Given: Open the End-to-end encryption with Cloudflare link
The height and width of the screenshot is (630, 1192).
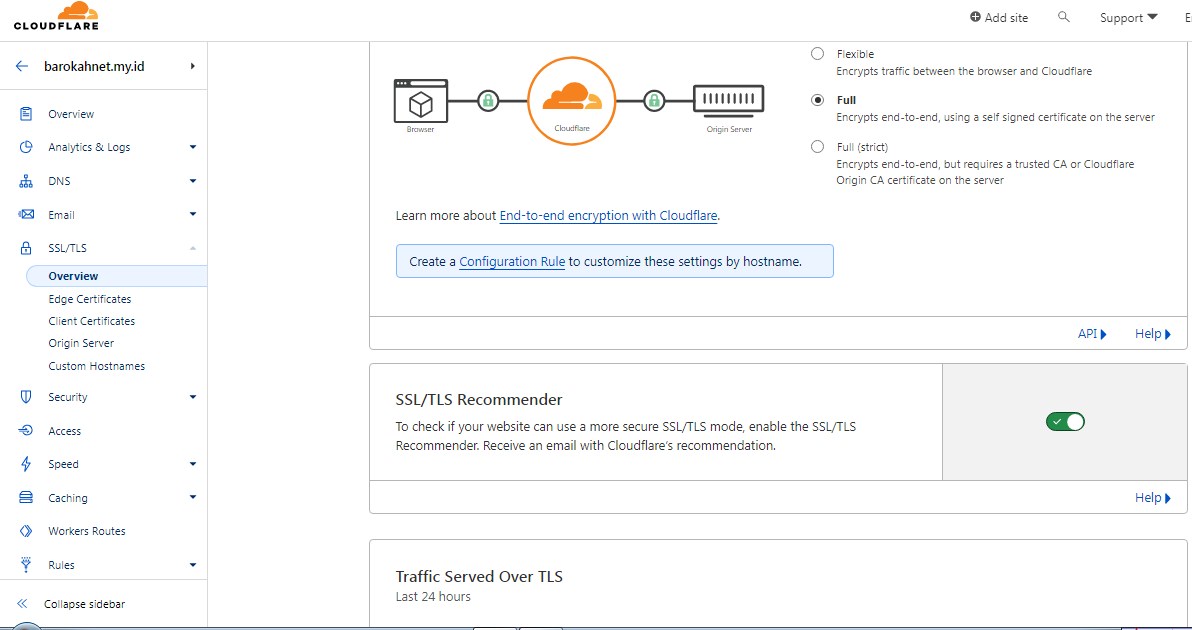Looking at the screenshot, I should click(x=608, y=216).
